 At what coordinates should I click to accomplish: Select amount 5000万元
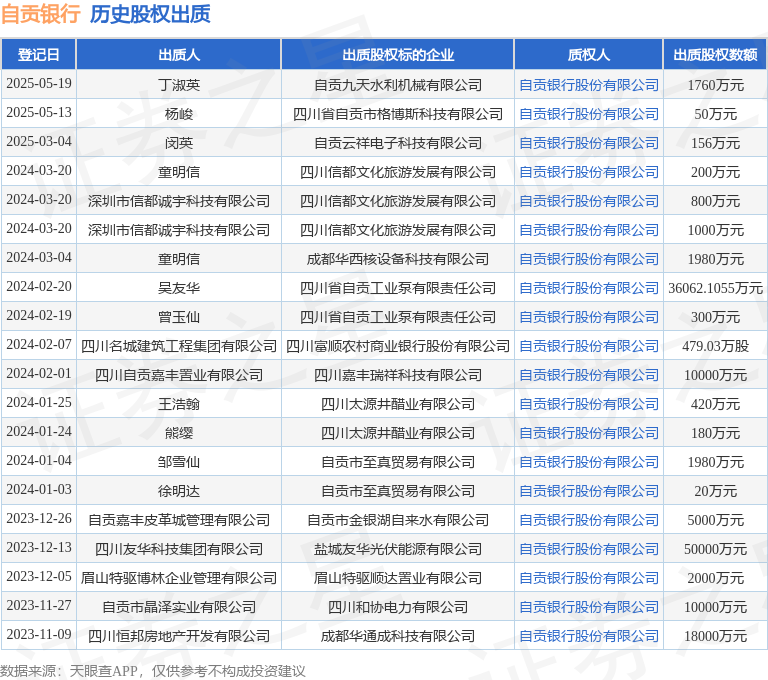715,520
